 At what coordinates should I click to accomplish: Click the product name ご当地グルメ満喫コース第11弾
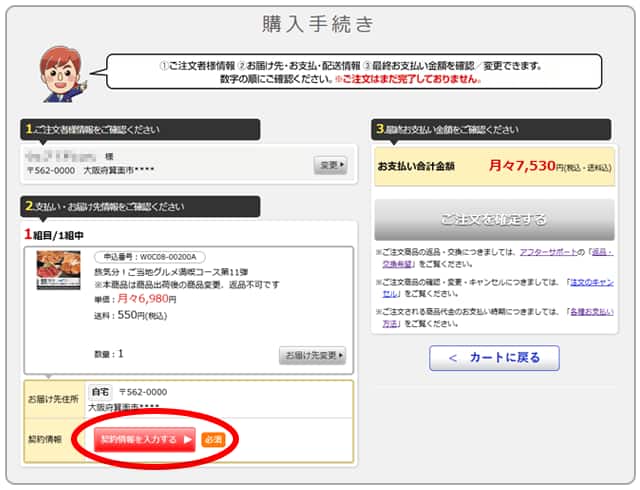[x=171, y=272]
